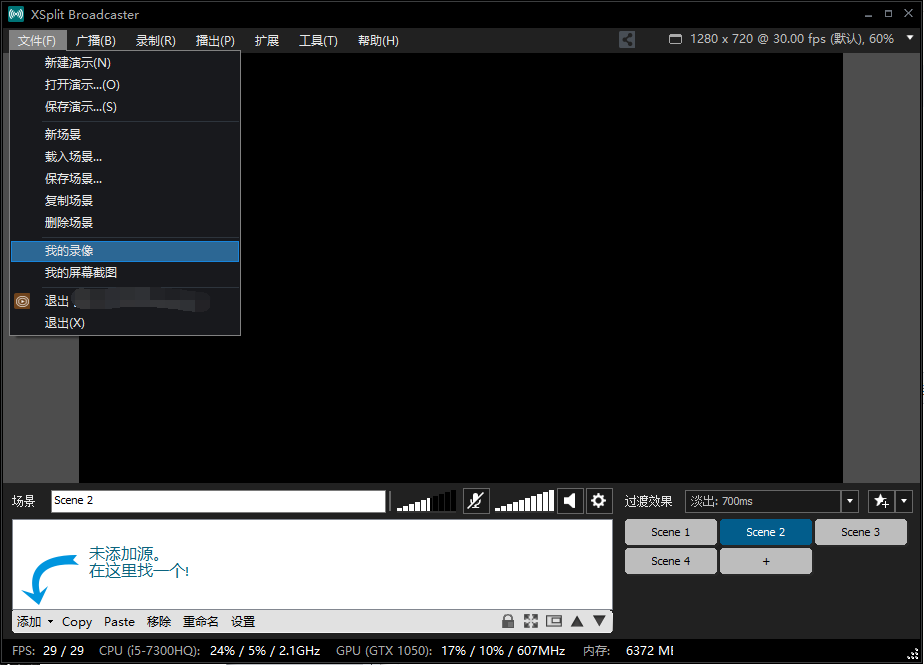Open the 录制(R) menu
This screenshot has height=665, width=924.
156,41
